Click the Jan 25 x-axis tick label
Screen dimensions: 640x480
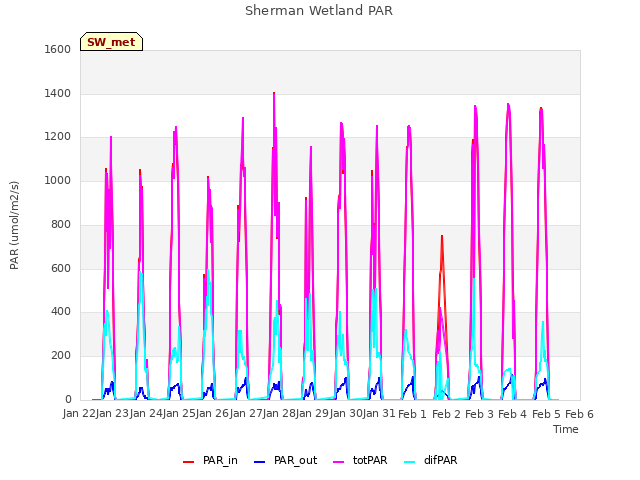pyautogui.click(x=179, y=414)
